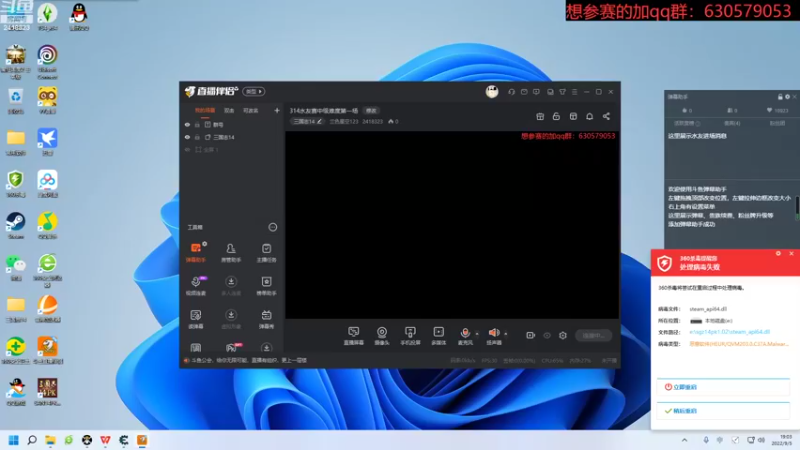Click the share icon in stream header
Screen dimensions: 800x450
click(606, 116)
